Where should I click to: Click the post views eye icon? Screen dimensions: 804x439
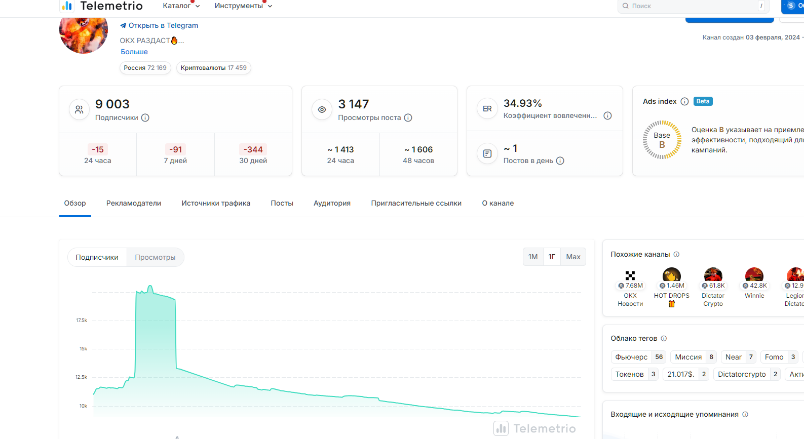click(322, 109)
